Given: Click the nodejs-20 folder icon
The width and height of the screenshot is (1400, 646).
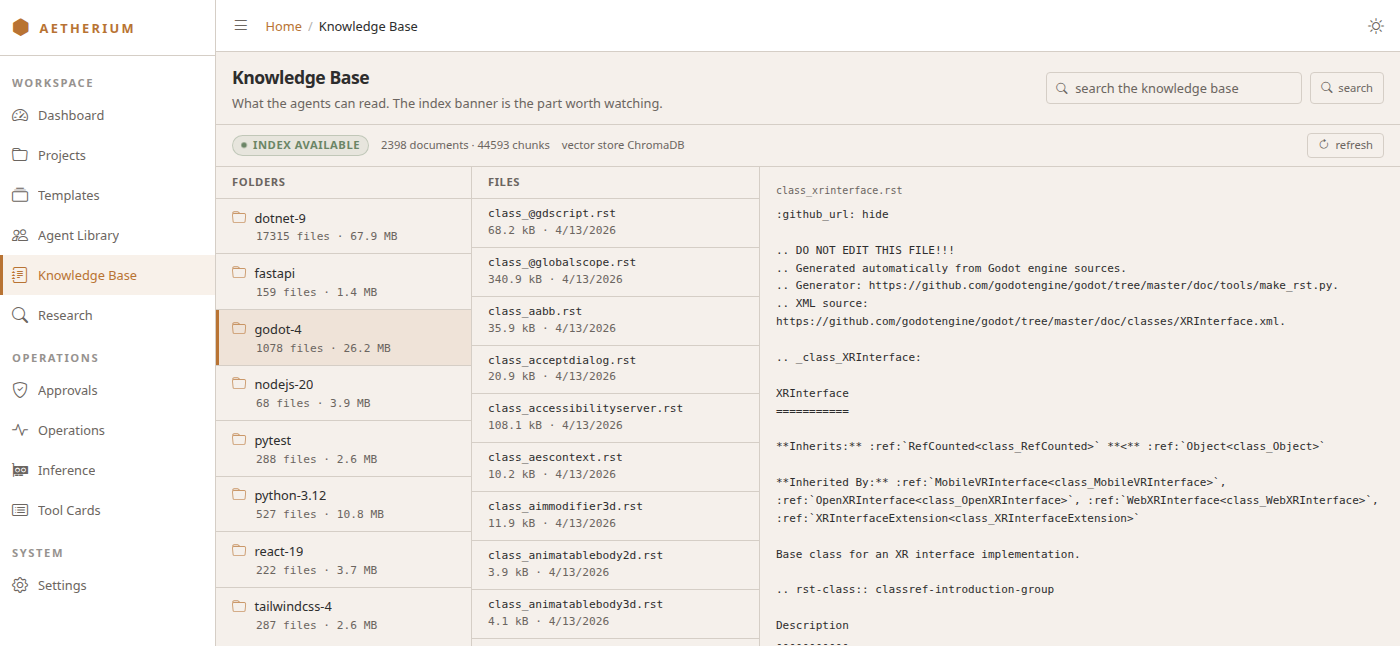Looking at the screenshot, I should (x=239, y=383).
